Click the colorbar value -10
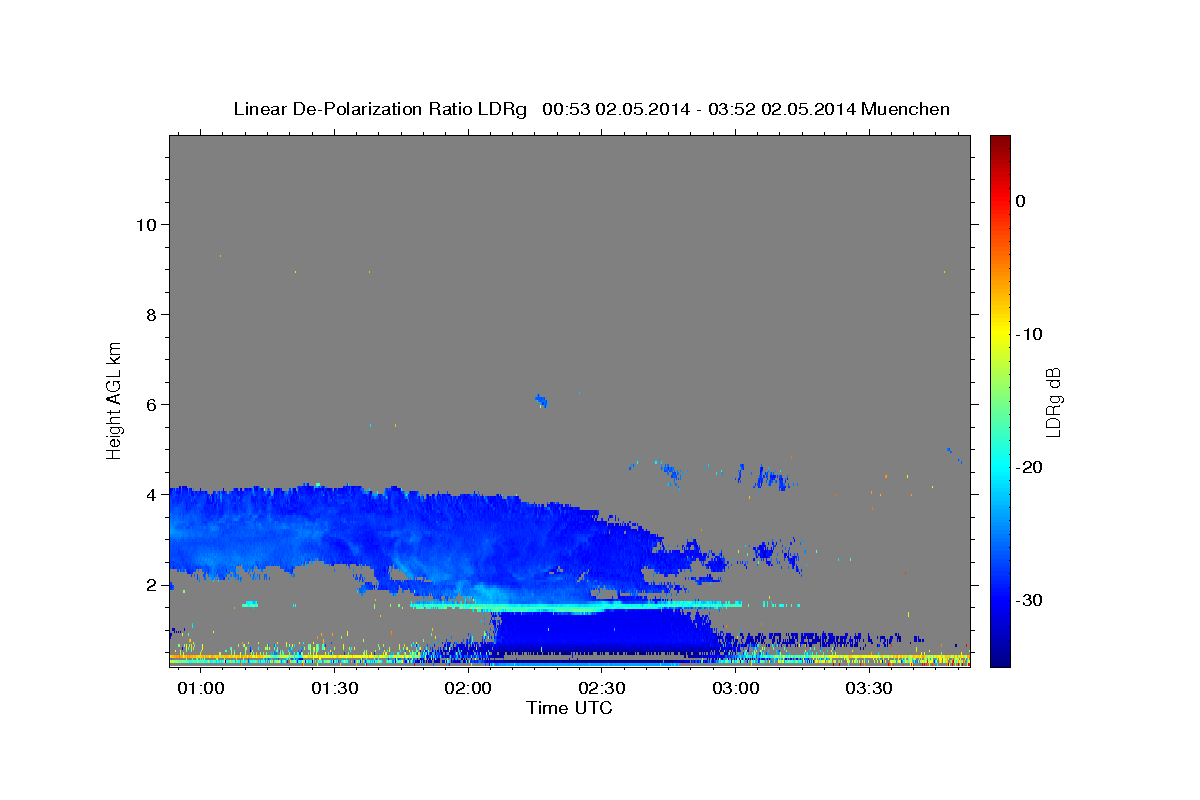 pos(1029,334)
